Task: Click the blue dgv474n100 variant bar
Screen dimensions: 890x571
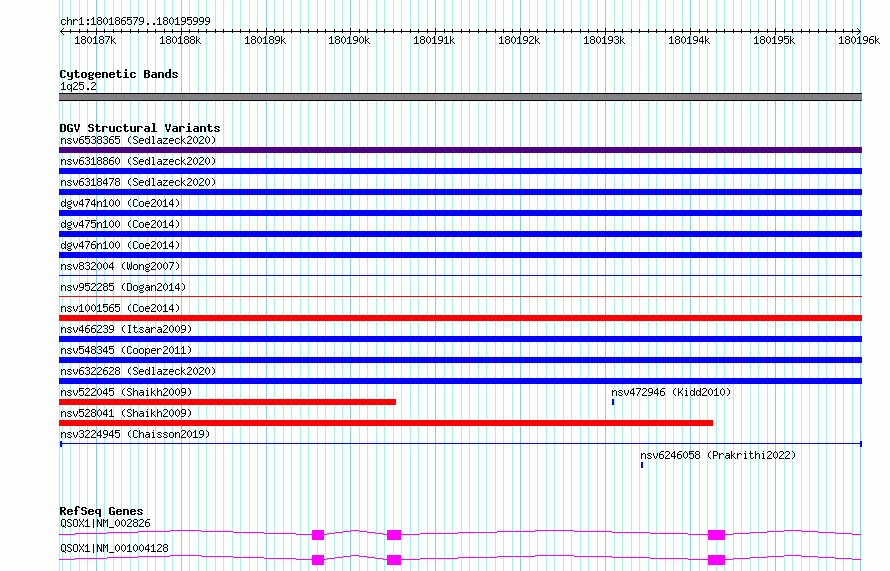Action: 460,213
